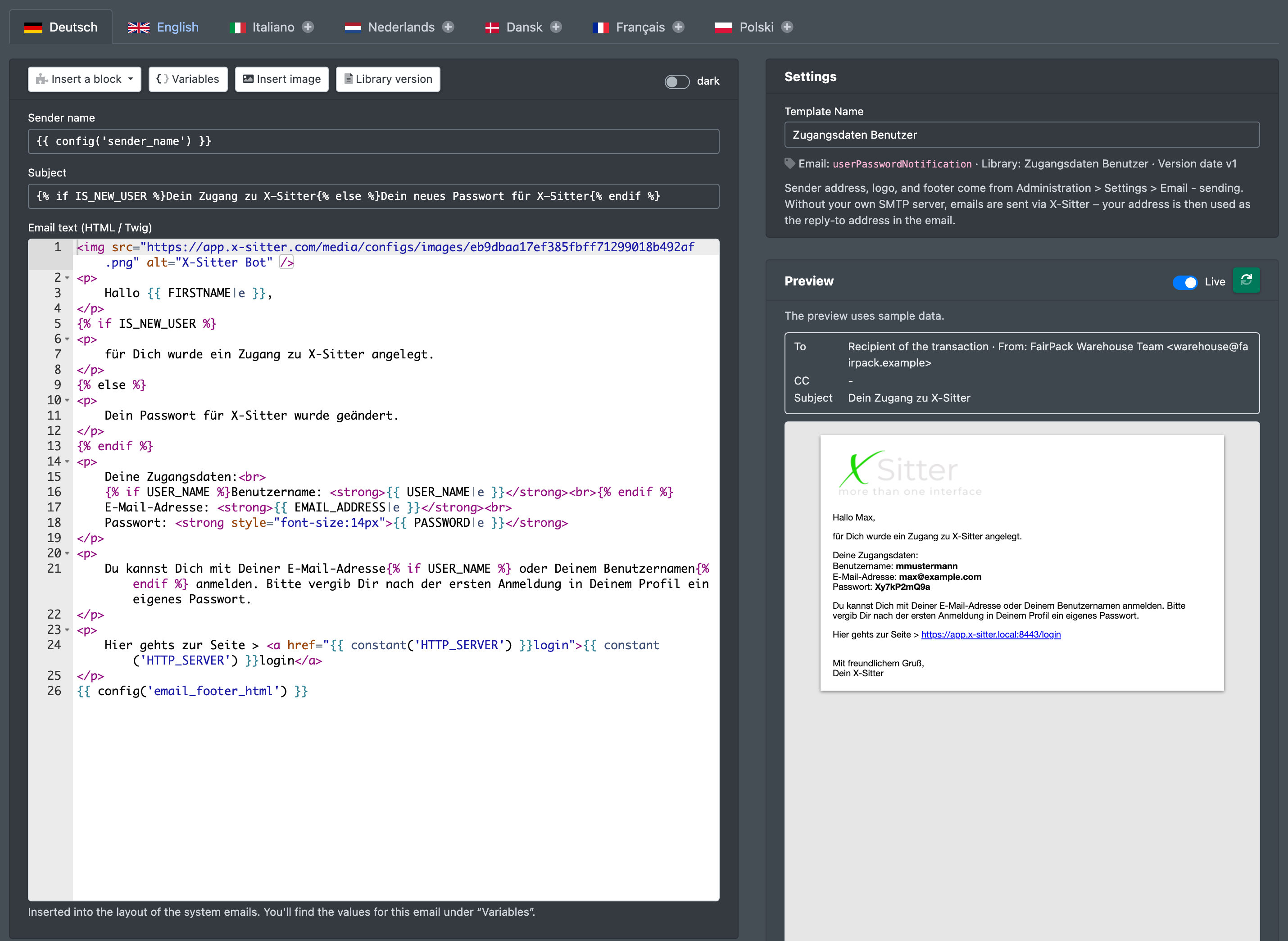Click the German flag icon

pos(33,27)
